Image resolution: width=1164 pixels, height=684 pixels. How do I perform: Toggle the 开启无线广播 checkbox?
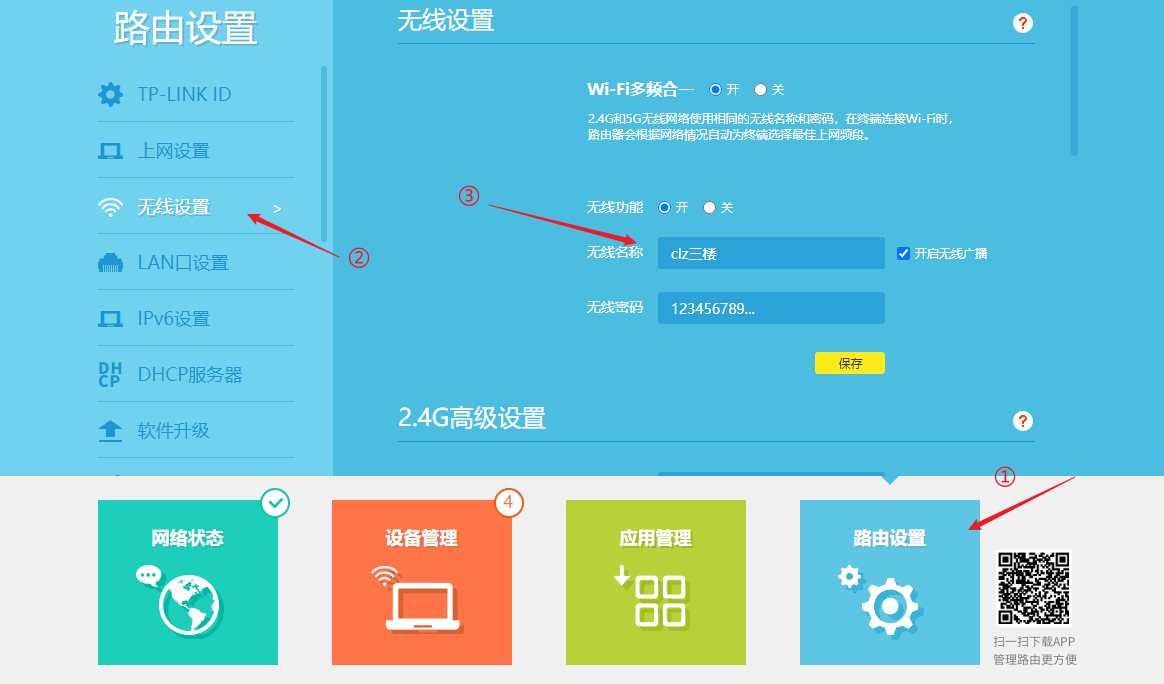[903, 253]
